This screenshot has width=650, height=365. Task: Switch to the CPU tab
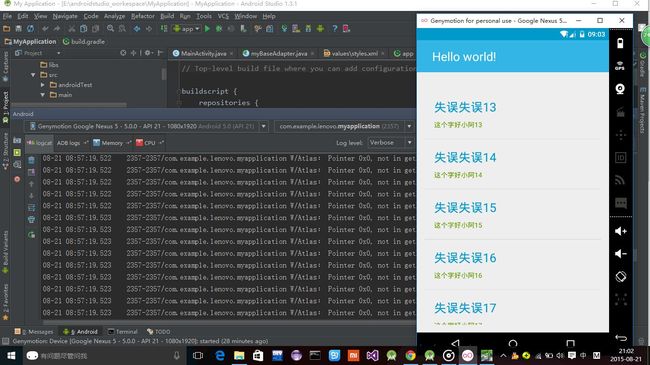(x=150, y=143)
